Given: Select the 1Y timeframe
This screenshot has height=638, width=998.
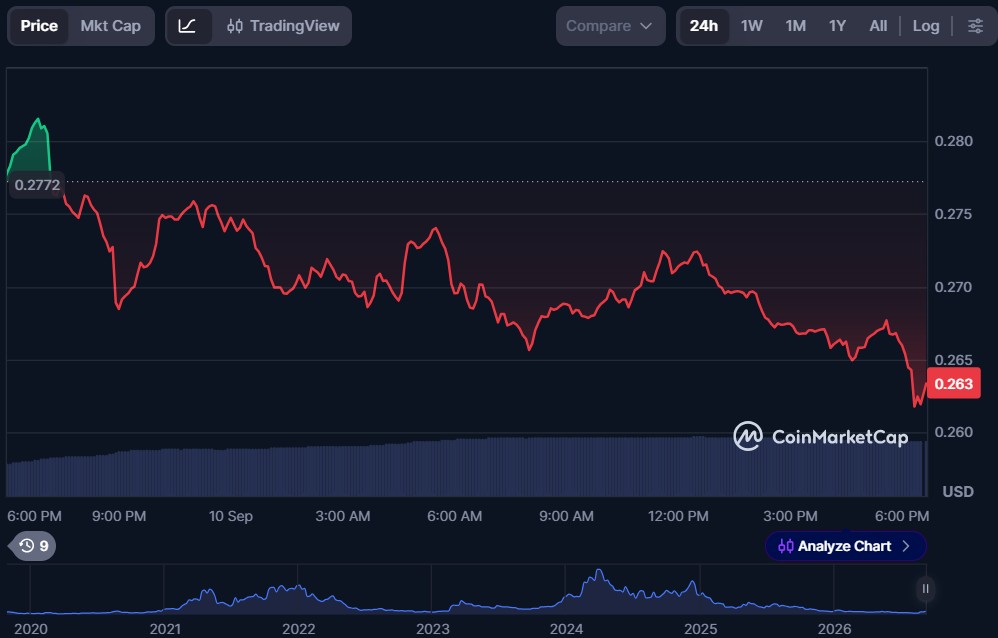Looking at the screenshot, I should pos(838,26).
